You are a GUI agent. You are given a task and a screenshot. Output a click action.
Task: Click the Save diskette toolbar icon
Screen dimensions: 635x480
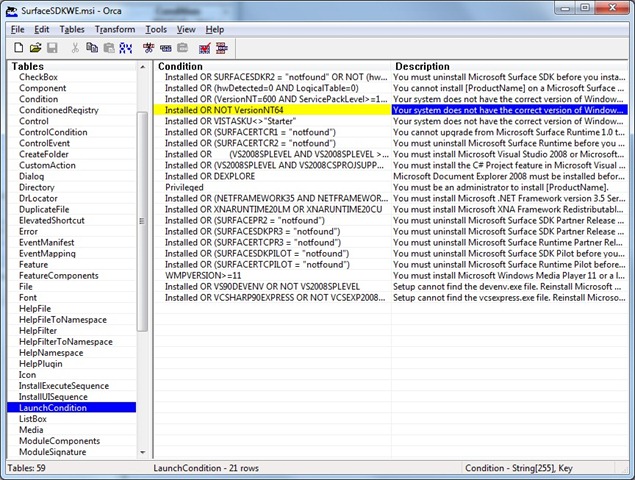pos(52,48)
